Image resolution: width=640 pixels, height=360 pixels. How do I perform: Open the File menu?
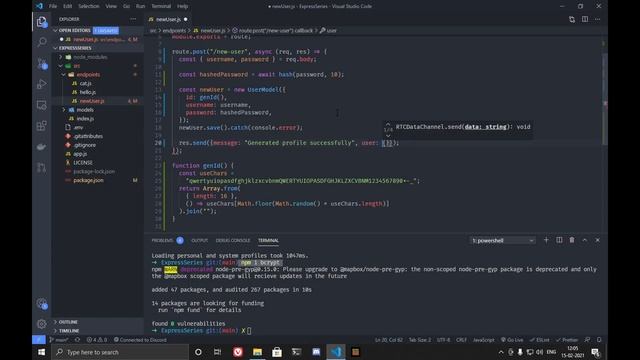coord(53,6)
